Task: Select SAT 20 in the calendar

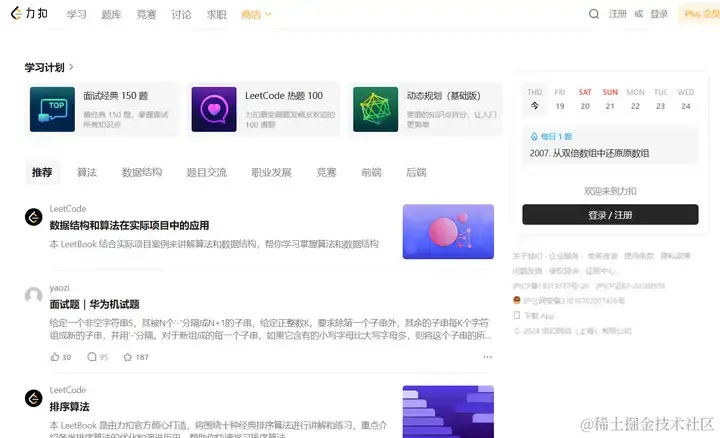Action: [585, 99]
